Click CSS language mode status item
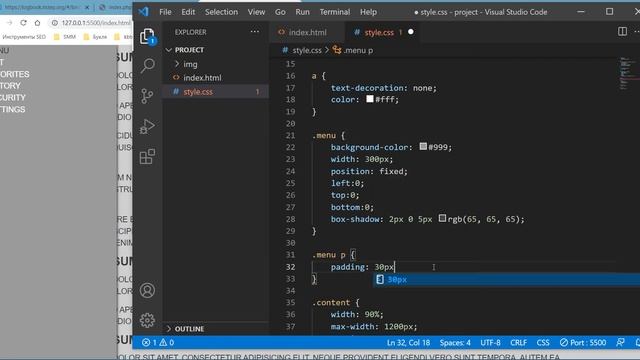Viewport: 640px width, 360px height. coord(543,342)
